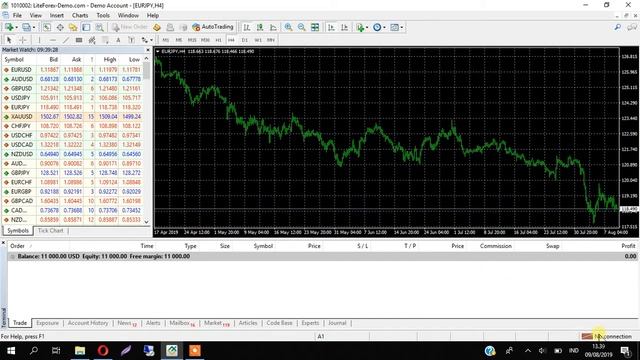Switch to the Tick Chart tab
The image size is (640, 360).
[51, 231]
